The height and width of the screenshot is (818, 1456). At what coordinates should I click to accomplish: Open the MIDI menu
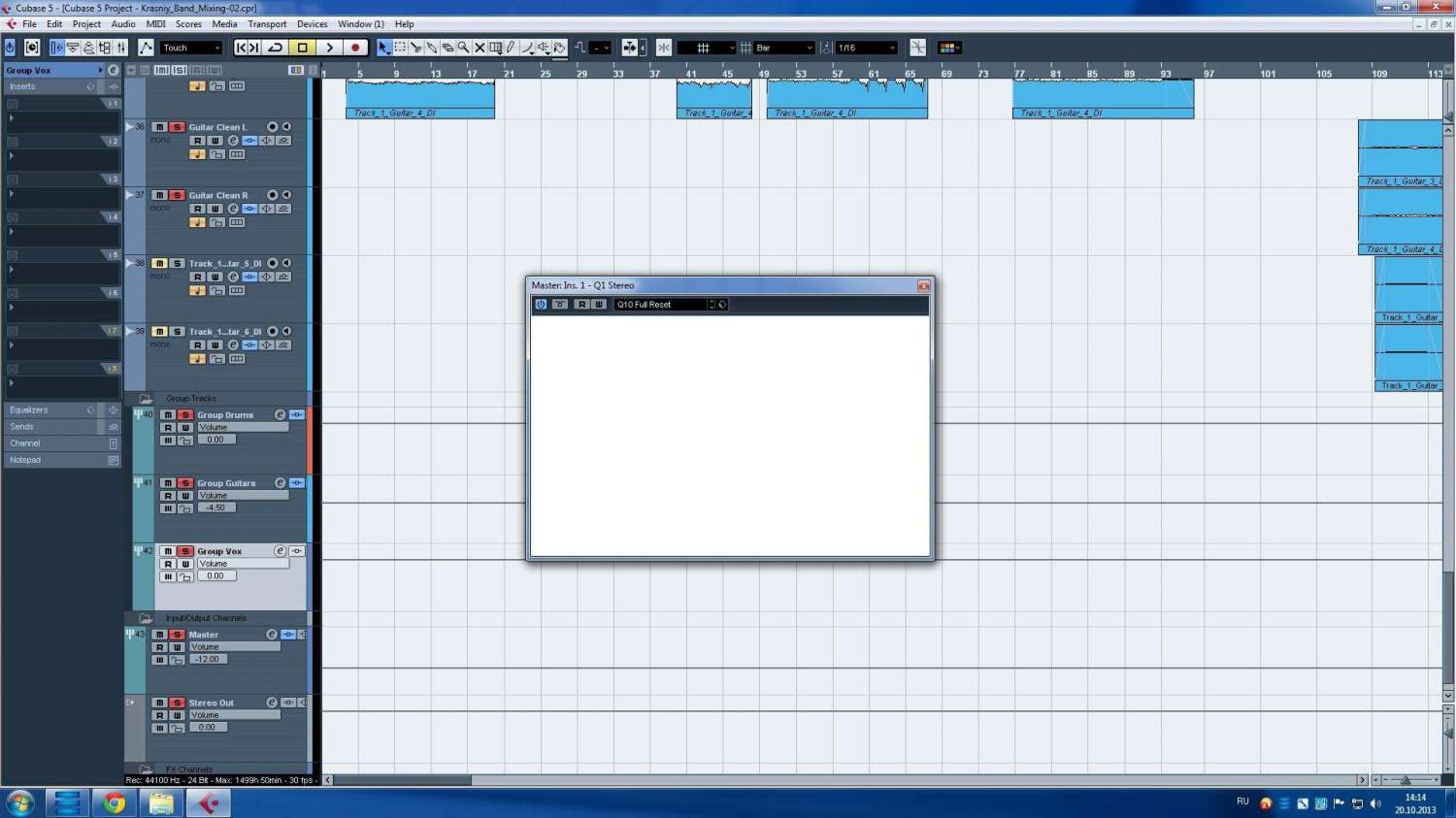pyautogui.click(x=155, y=24)
